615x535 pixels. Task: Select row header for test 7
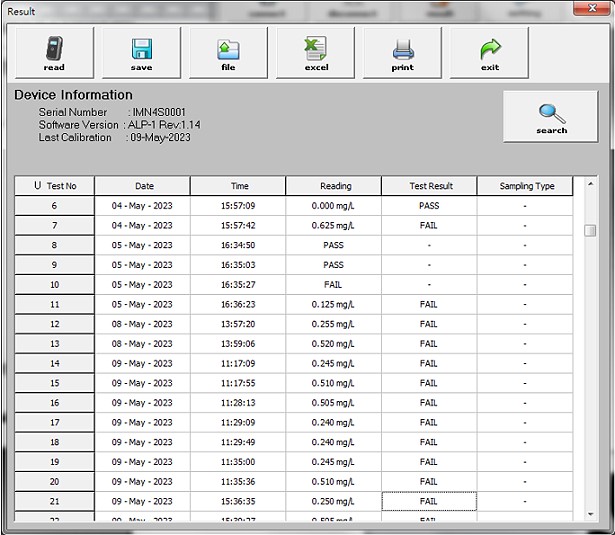click(55, 226)
